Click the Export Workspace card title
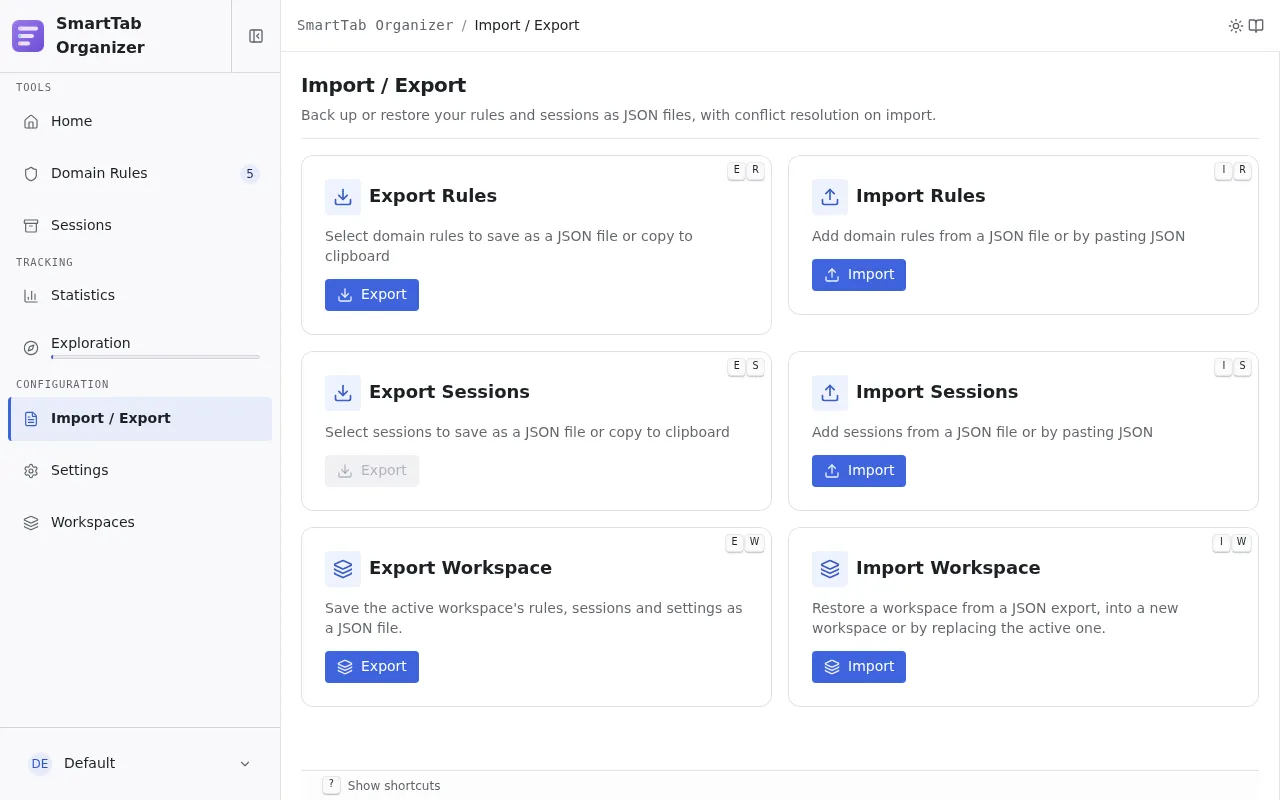 click(x=460, y=568)
